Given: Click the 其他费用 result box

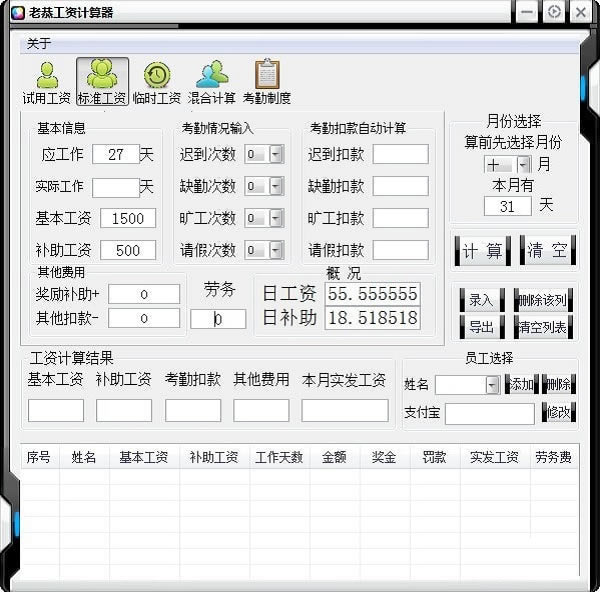Looking at the screenshot, I should [x=261, y=411].
